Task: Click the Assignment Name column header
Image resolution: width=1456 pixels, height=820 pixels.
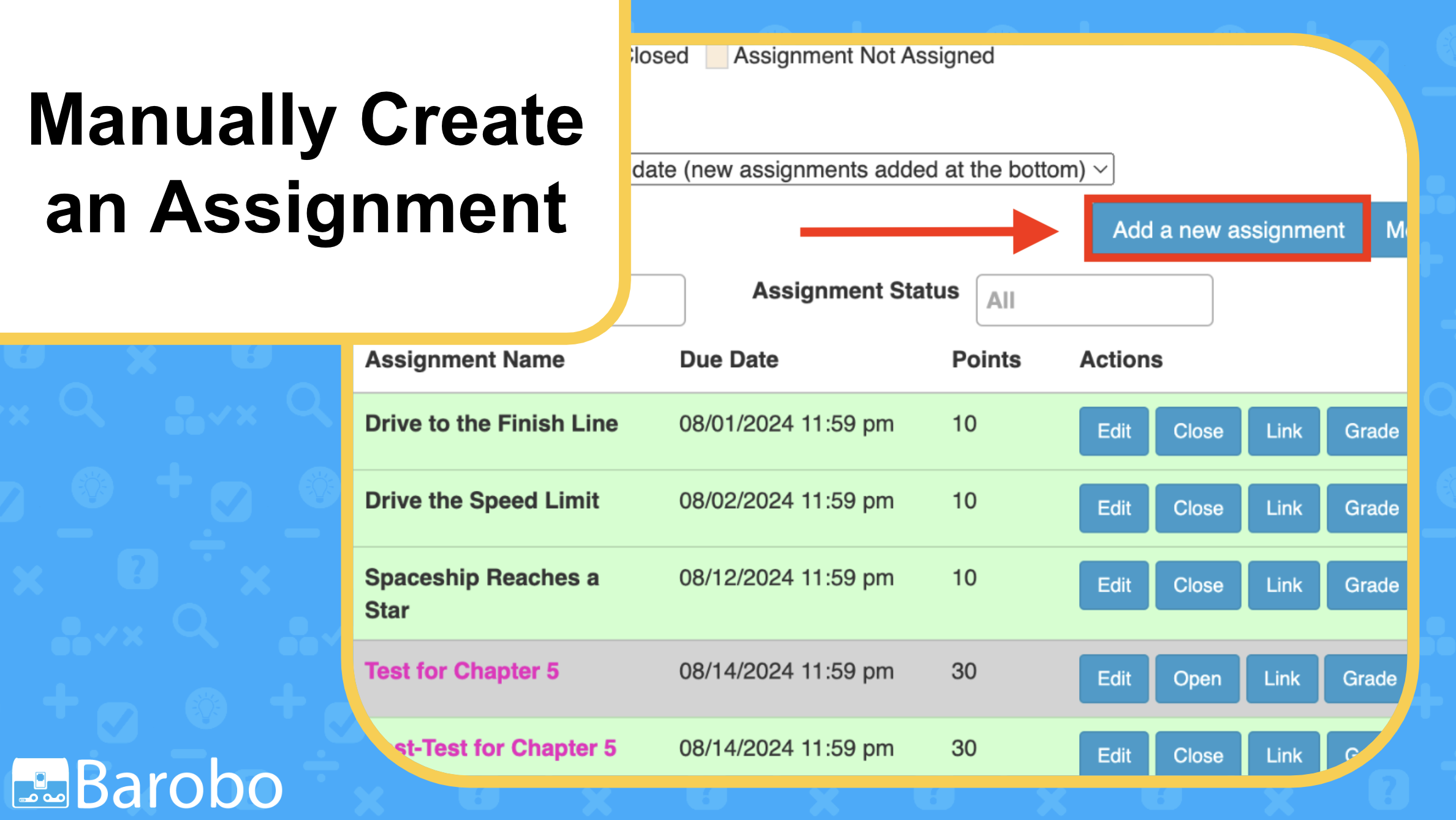Action: click(x=464, y=360)
